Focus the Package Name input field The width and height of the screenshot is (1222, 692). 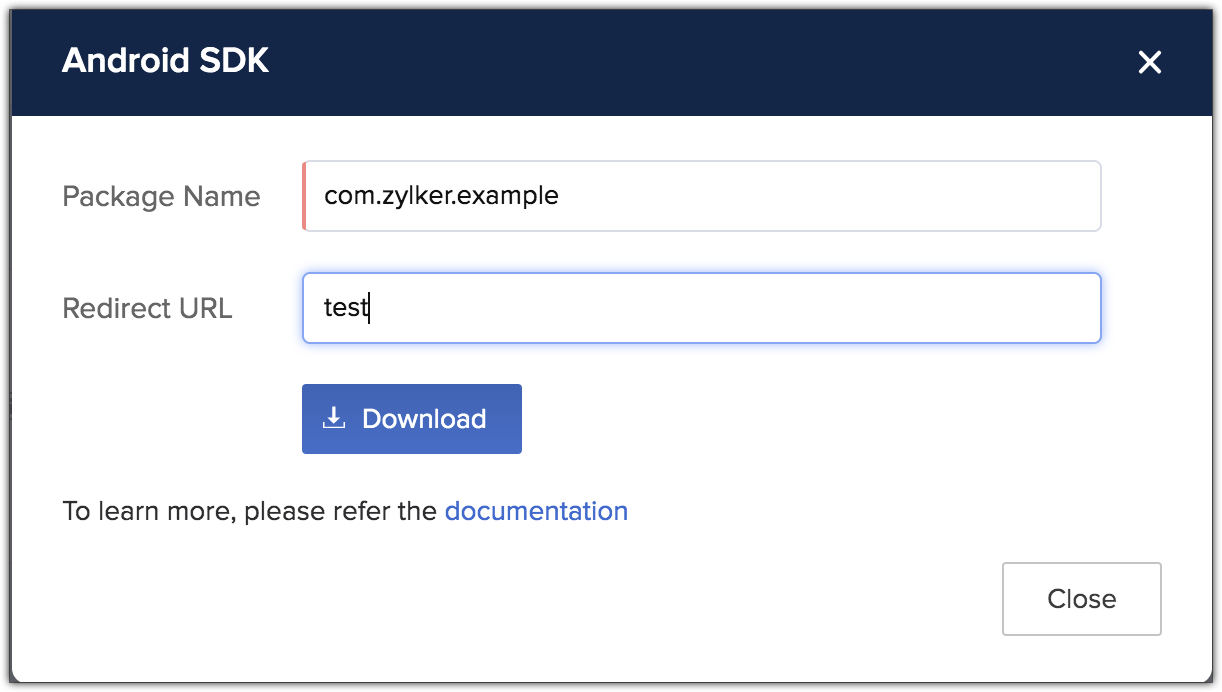[700, 196]
